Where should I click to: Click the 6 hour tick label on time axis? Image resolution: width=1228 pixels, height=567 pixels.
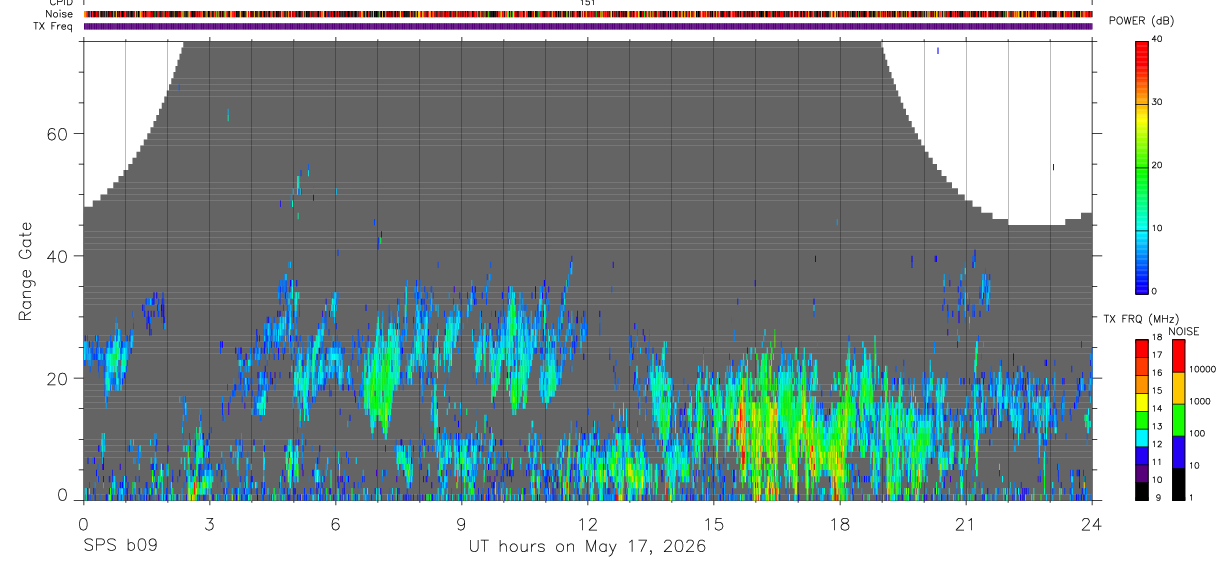pos(335,524)
